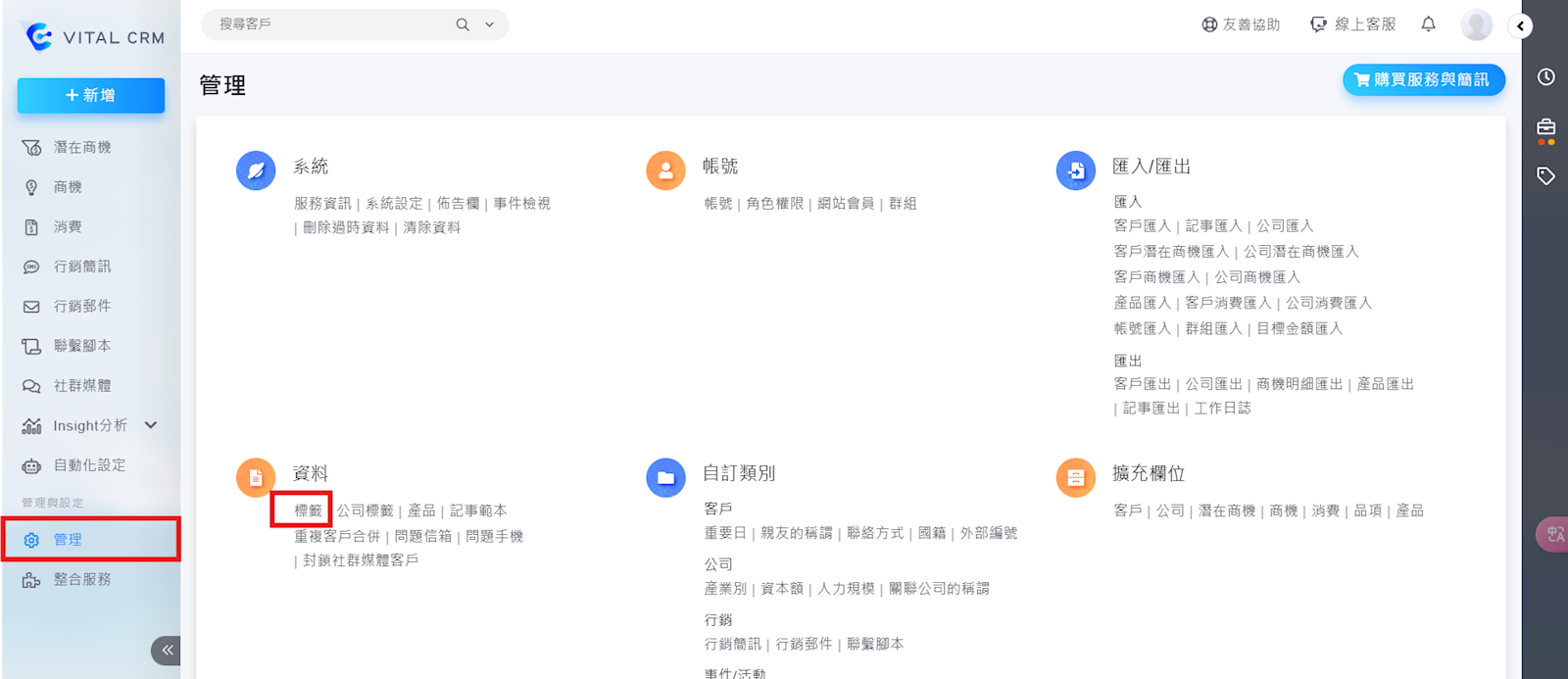Open the briefcase icon in right sidebar

(x=1545, y=127)
